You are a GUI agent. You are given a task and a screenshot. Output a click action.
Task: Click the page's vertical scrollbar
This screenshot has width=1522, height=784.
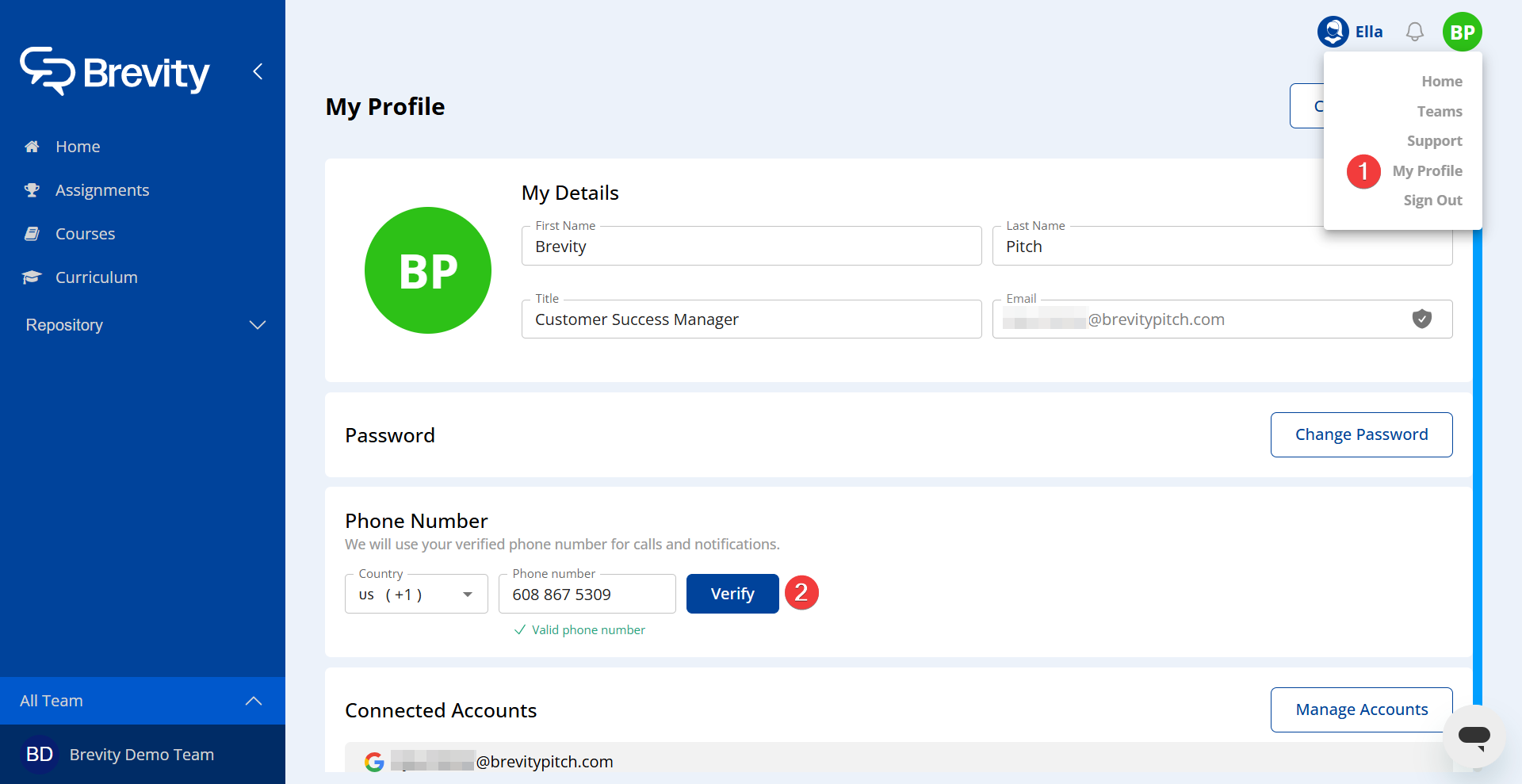tap(1478, 468)
